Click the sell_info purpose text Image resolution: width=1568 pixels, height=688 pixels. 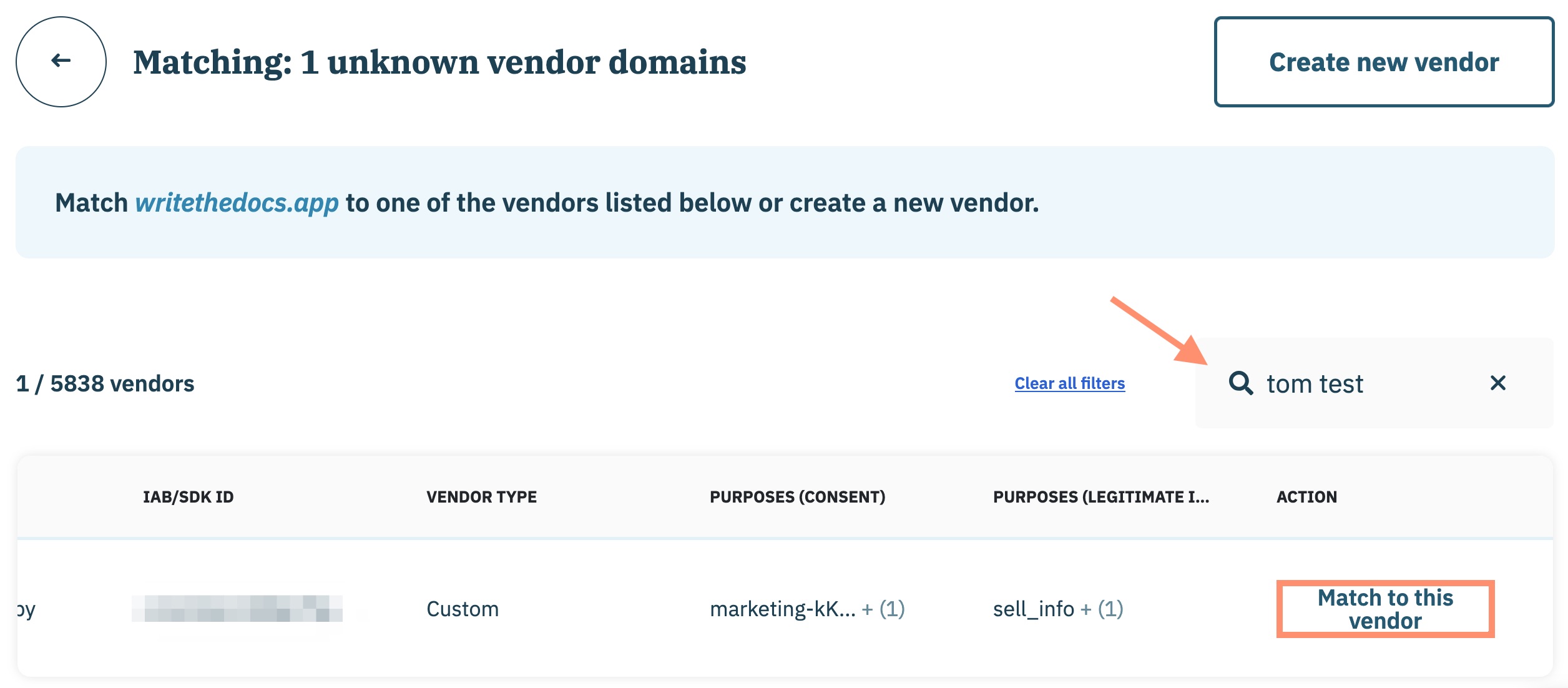pos(1033,609)
